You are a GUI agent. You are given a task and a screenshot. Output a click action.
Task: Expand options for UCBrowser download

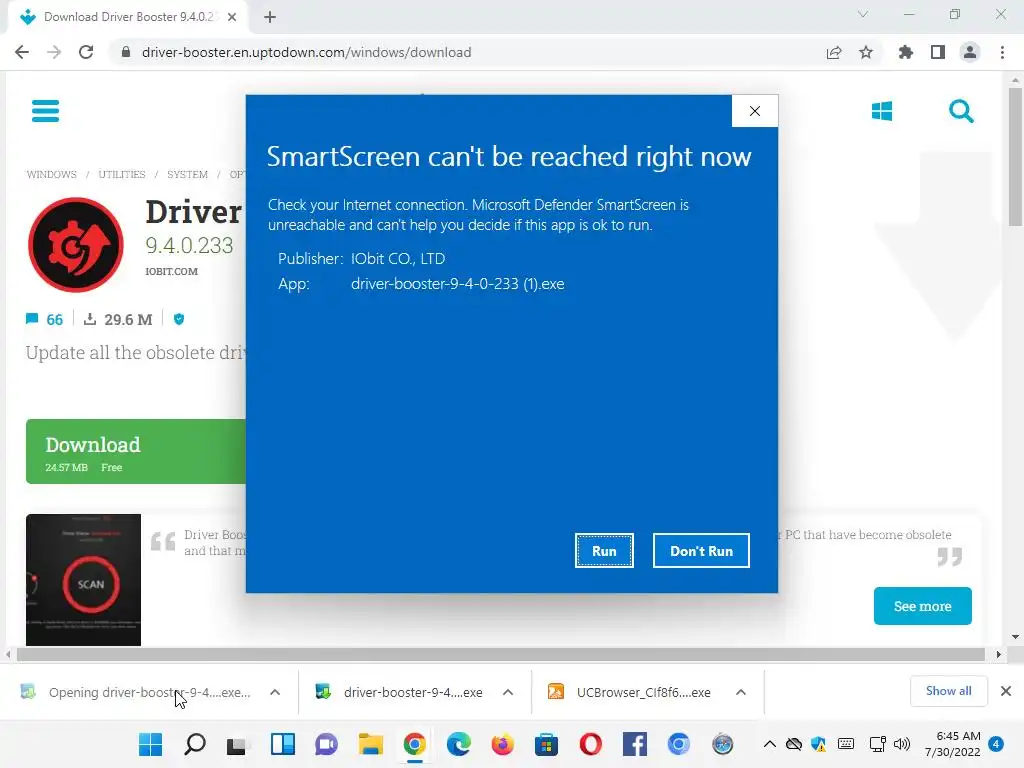tap(741, 692)
